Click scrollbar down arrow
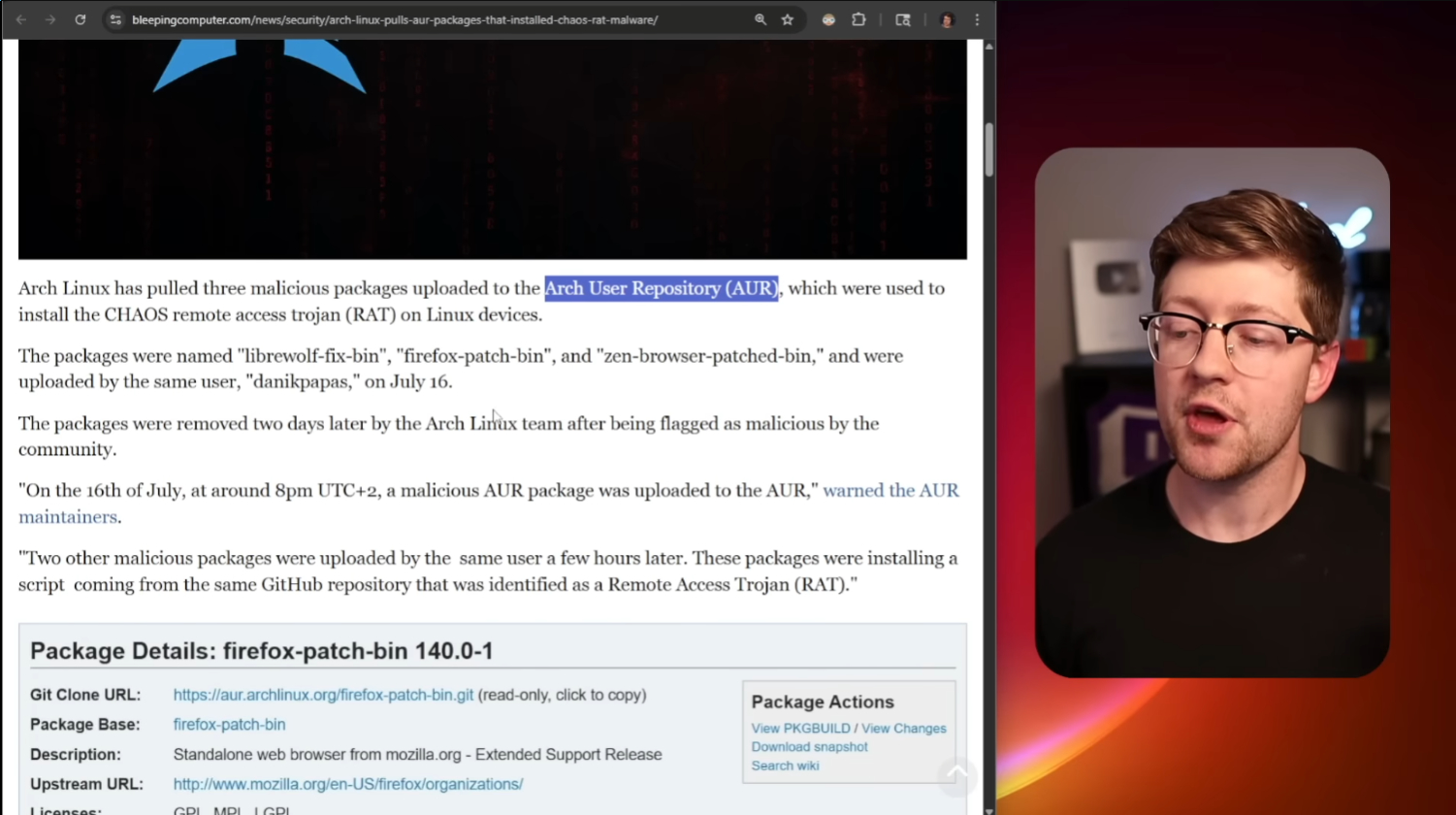Screen dimensions: 1456x815 [x=989, y=809]
